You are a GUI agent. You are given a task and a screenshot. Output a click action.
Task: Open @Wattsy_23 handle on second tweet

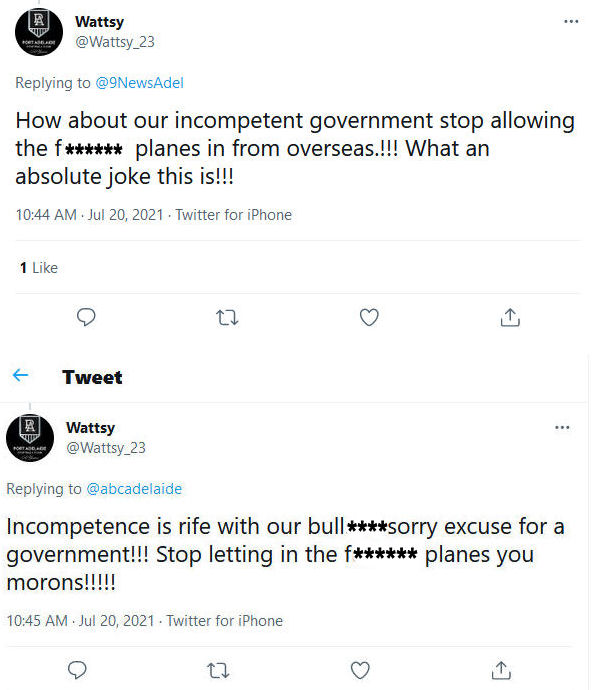click(106, 448)
